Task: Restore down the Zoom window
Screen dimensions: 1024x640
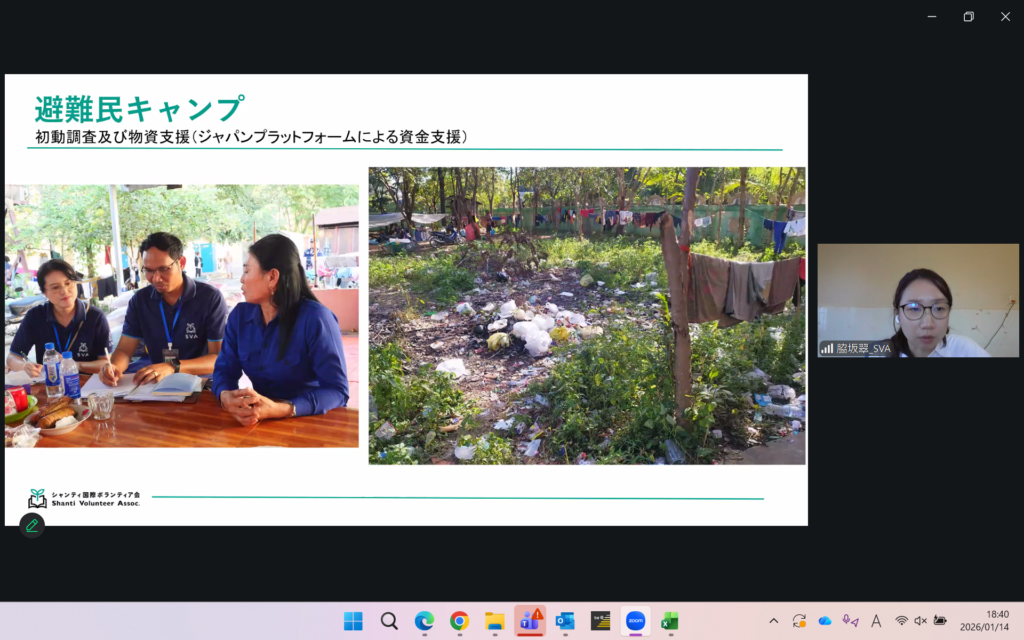Action: [x=968, y=16]
